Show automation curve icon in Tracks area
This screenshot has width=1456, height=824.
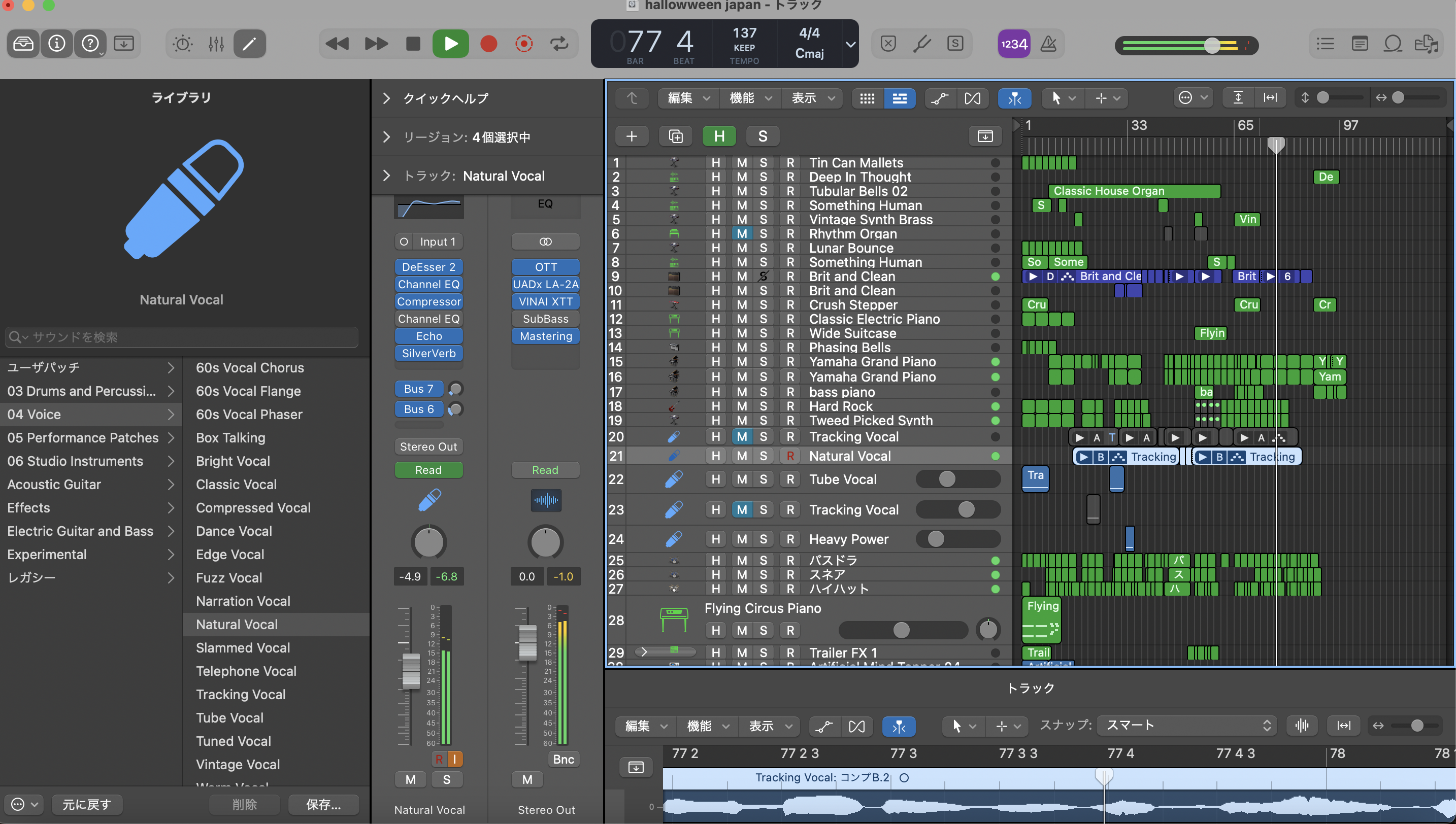point(940,98)
